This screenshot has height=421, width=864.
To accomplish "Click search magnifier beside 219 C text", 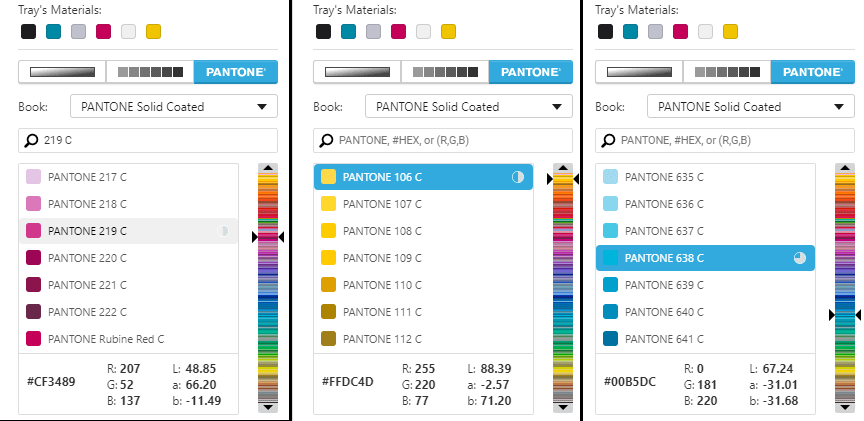I will 31,140.
